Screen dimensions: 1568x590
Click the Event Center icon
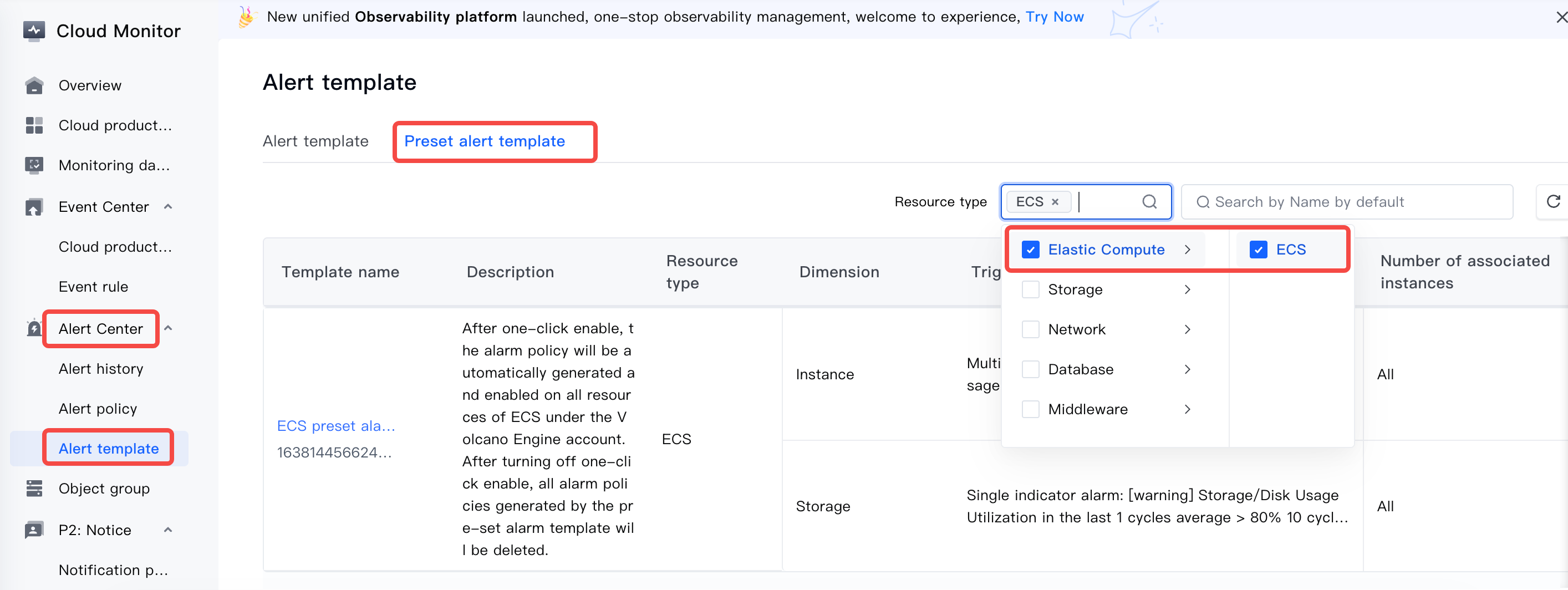34,207
